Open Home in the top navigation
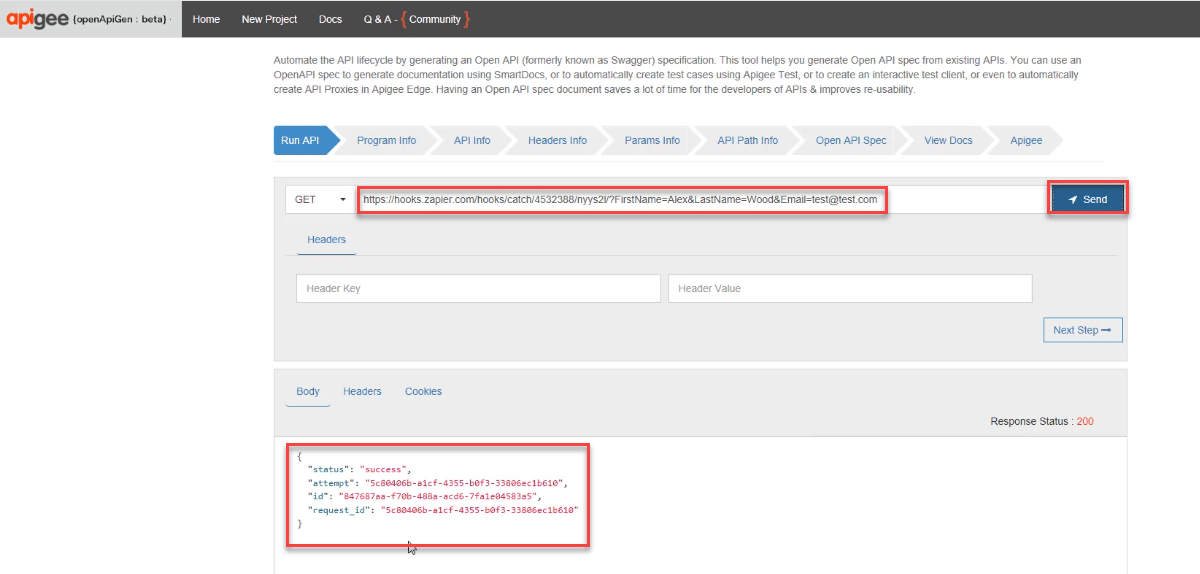The width and height of the screenshot is (1200, 574). point(206,19)
